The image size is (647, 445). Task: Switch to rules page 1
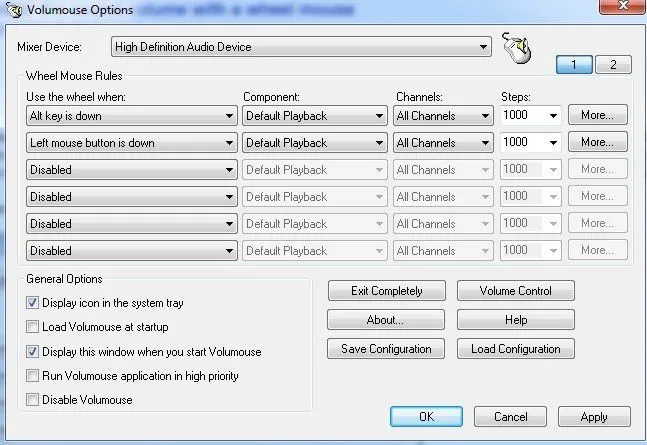[x=575, y=65]
